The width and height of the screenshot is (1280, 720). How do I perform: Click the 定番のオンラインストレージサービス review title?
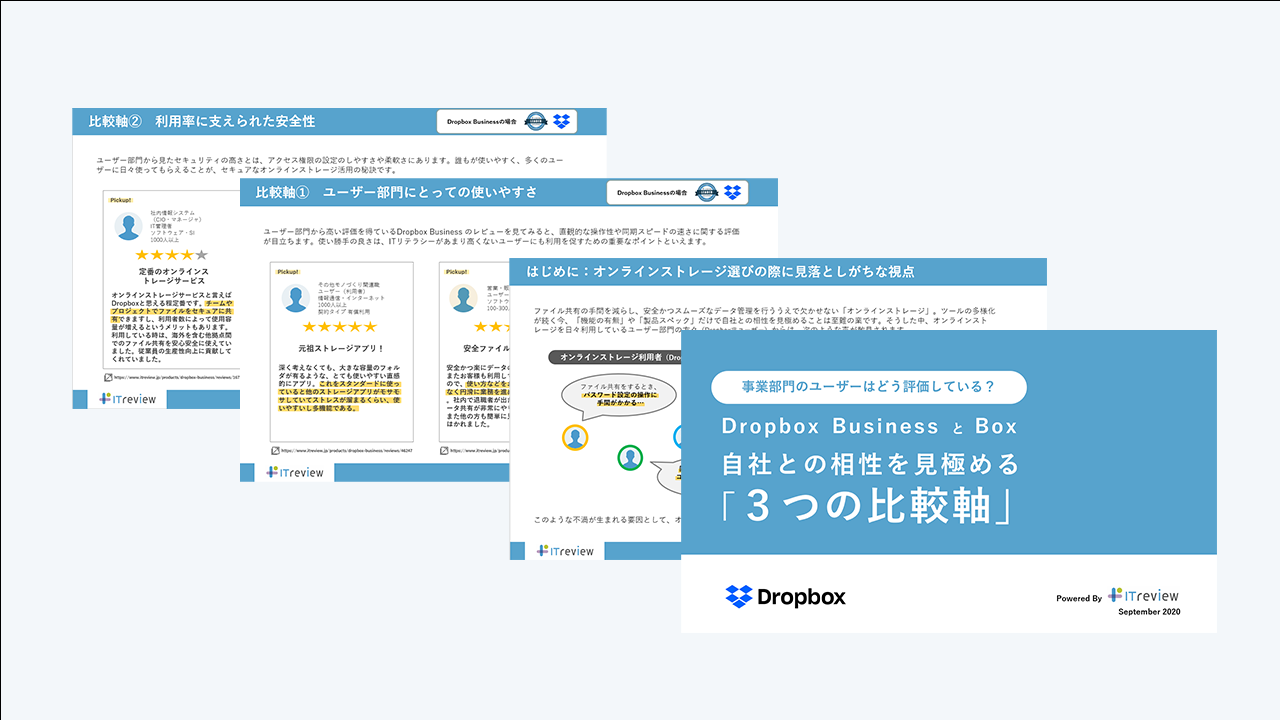click(x=172, y=277)
